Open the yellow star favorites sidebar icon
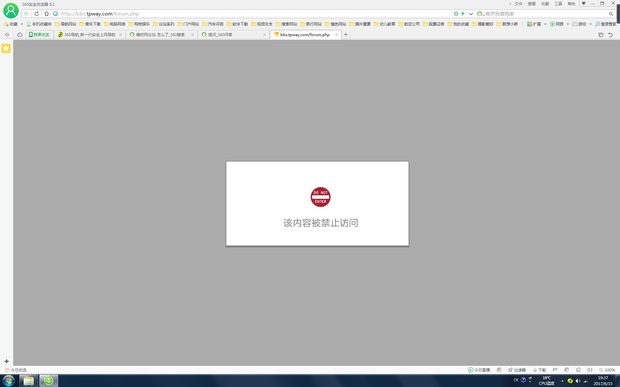 (x=6, y=48)
